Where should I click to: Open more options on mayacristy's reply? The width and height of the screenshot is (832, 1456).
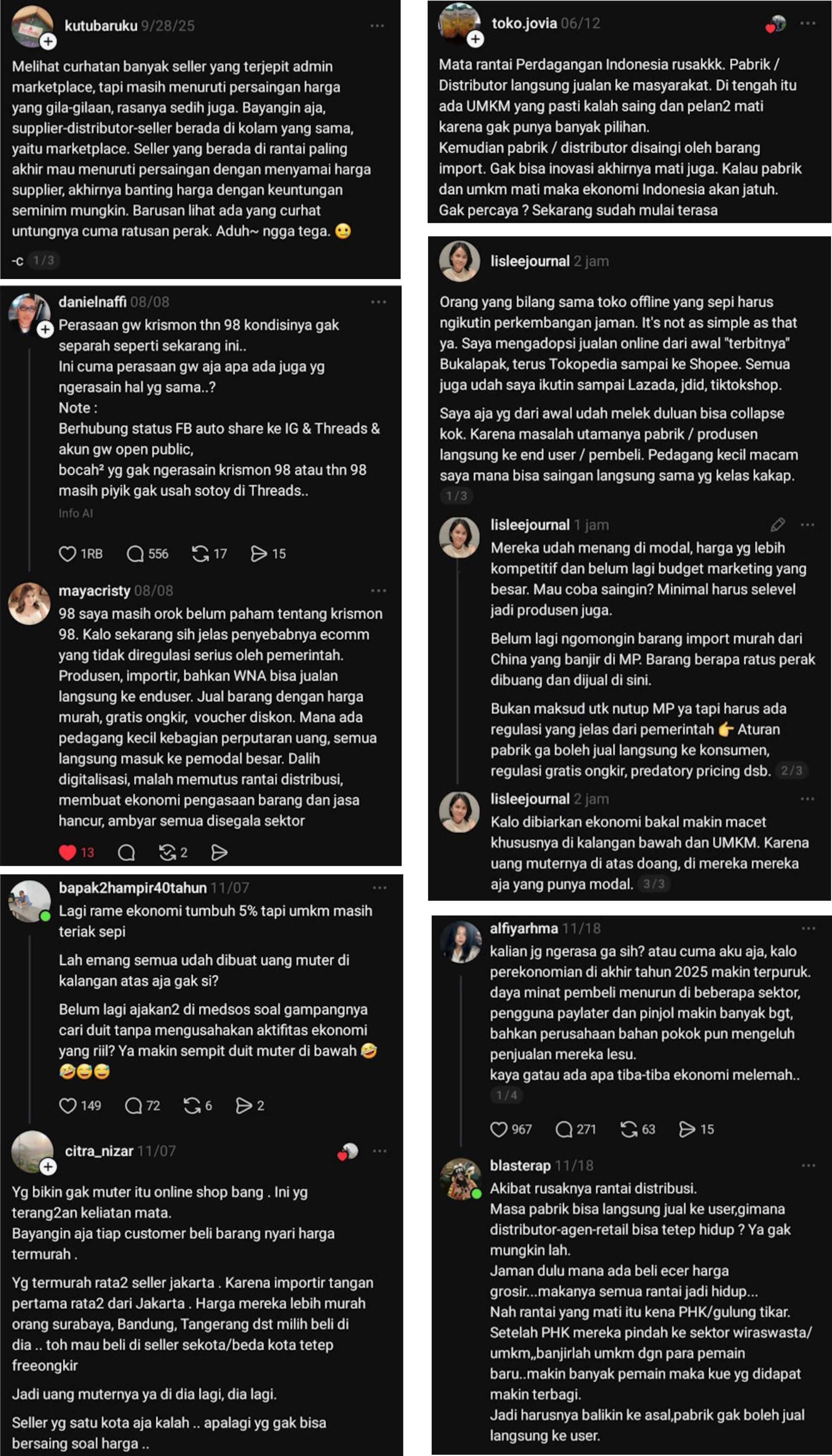point(378,591)
